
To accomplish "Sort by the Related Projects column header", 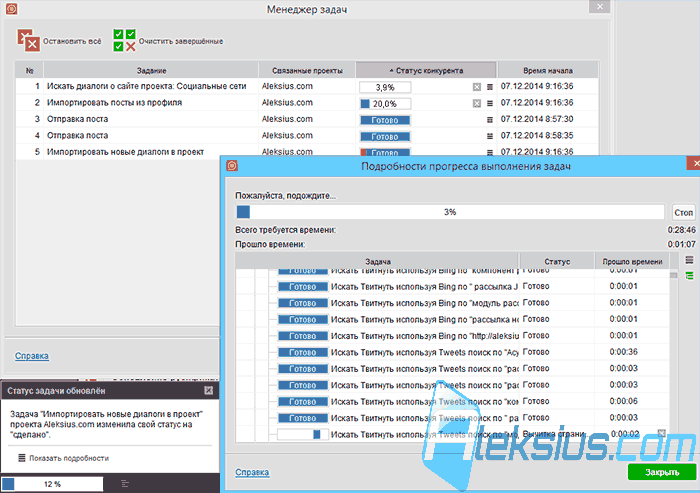I will tap(307, 71).
